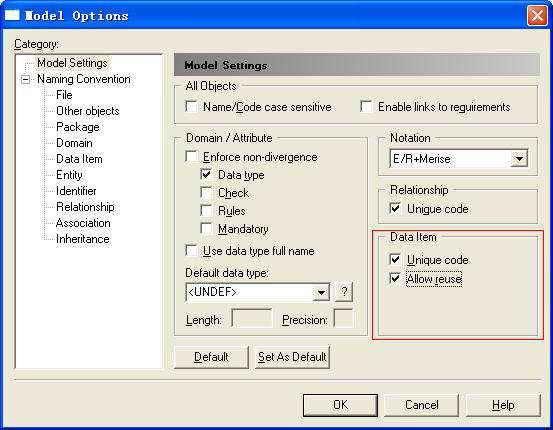Click the Default button
This screenshot has height=430, width=553.
click(x=211, y=357)
